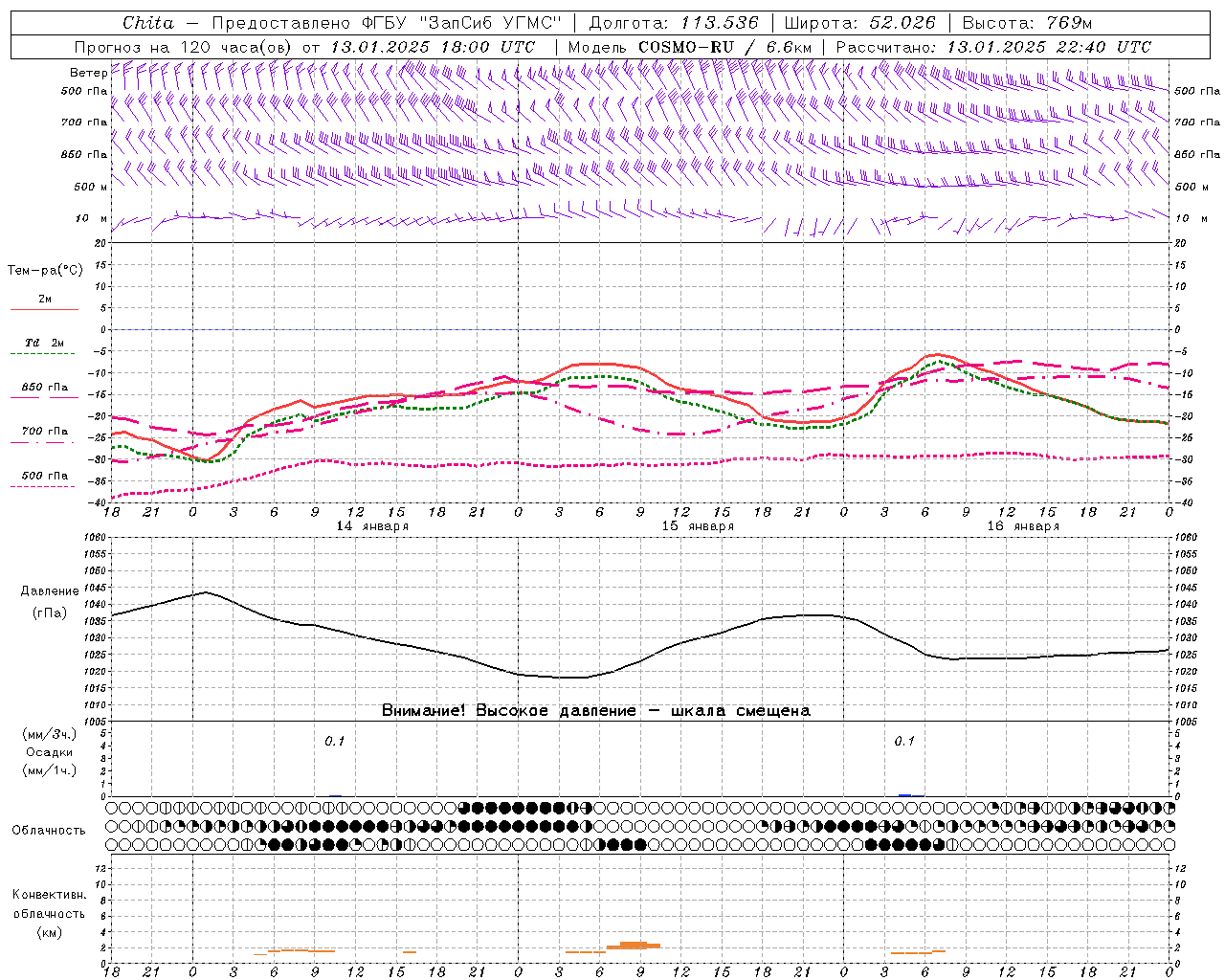Click the latitude value "Широта: 52.026"
The width and height of the screenshot is (1225, 980).
(859, 23)
